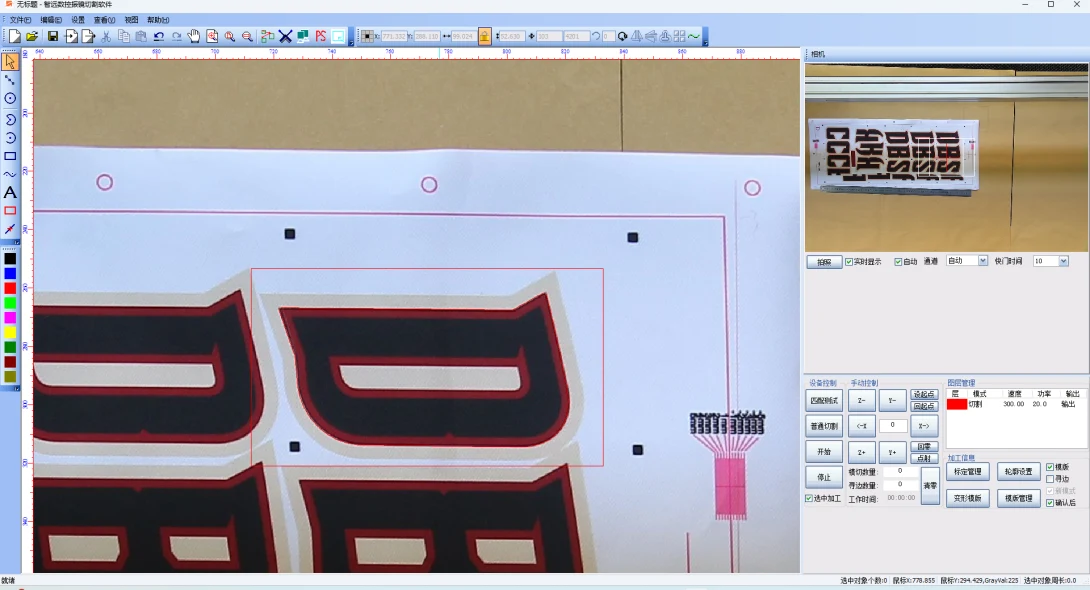Click the X step distance input field
Image resolution: width=1090 pixels, height=590 pixels.
click(x=892, y=426)
